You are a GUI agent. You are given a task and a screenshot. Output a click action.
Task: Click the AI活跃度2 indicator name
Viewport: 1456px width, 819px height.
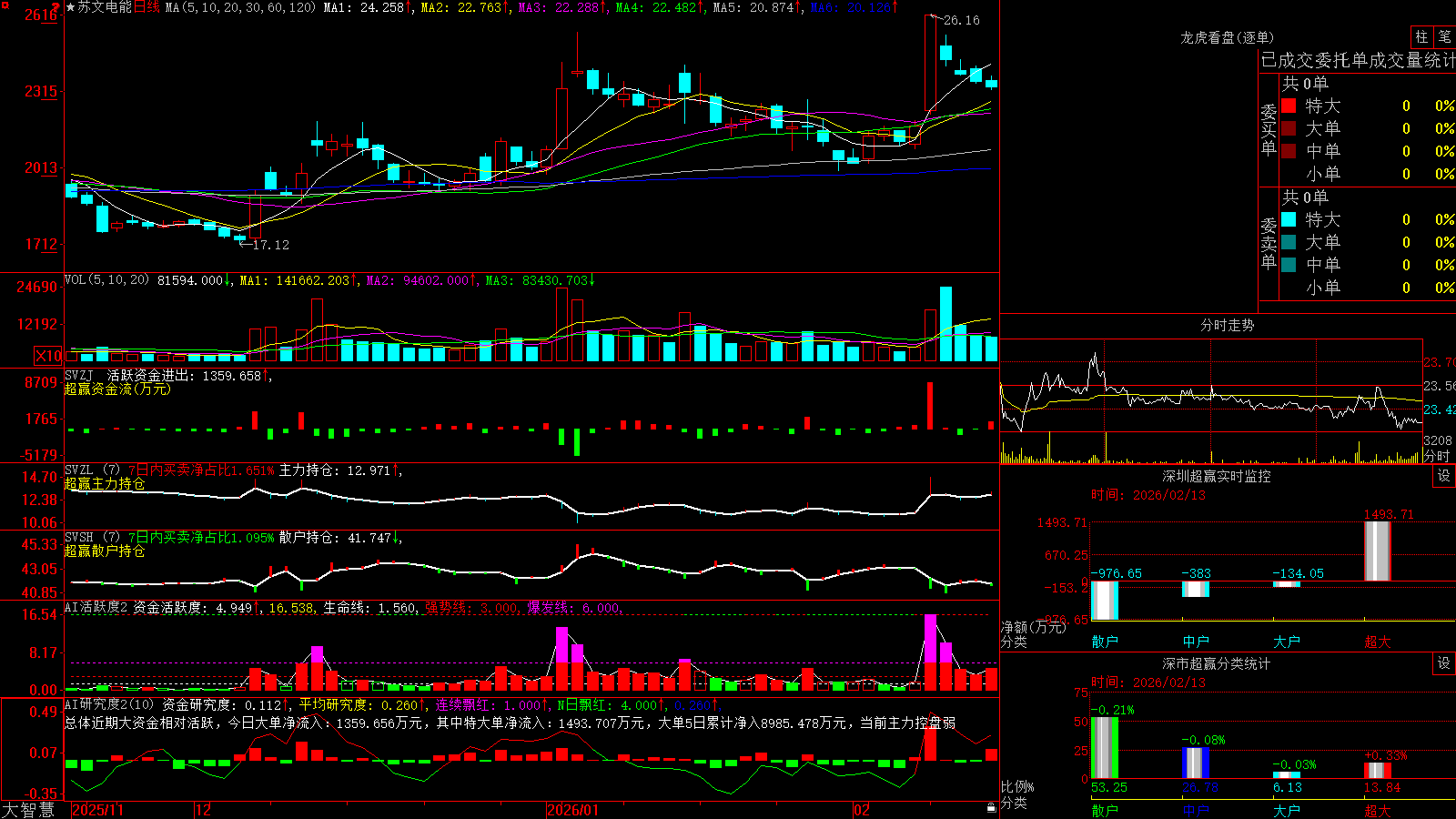point(96,608)
